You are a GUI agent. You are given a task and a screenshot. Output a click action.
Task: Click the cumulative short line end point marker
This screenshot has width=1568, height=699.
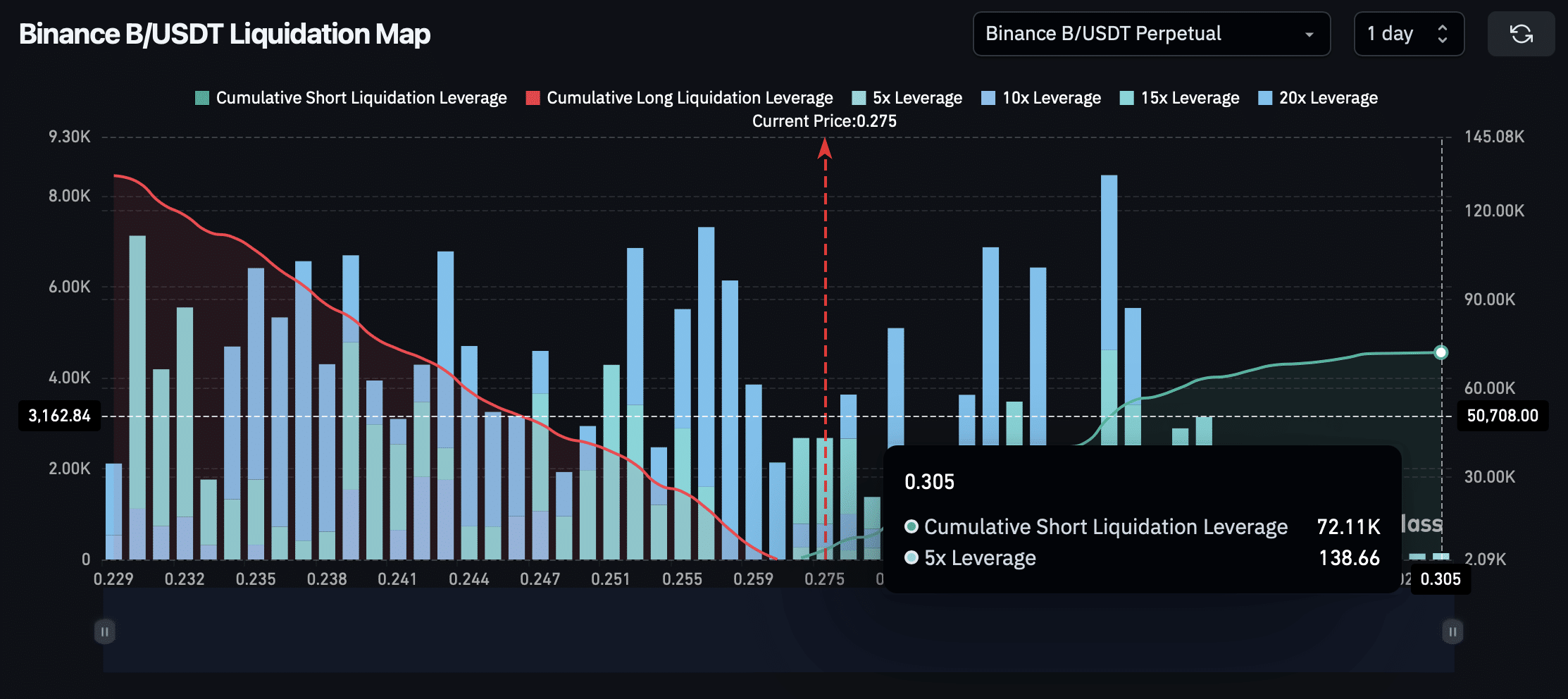click(1441, 352)
